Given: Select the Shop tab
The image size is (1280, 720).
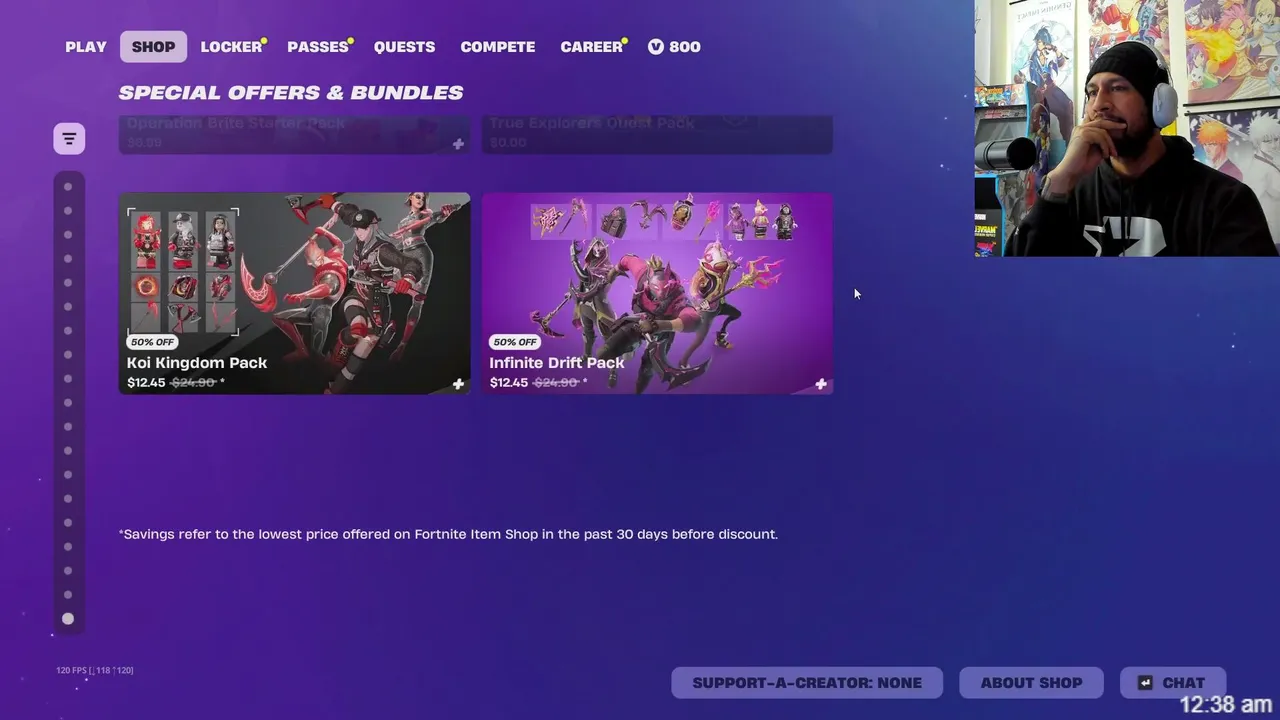Looking at the screenshot, I should point(154,47).
